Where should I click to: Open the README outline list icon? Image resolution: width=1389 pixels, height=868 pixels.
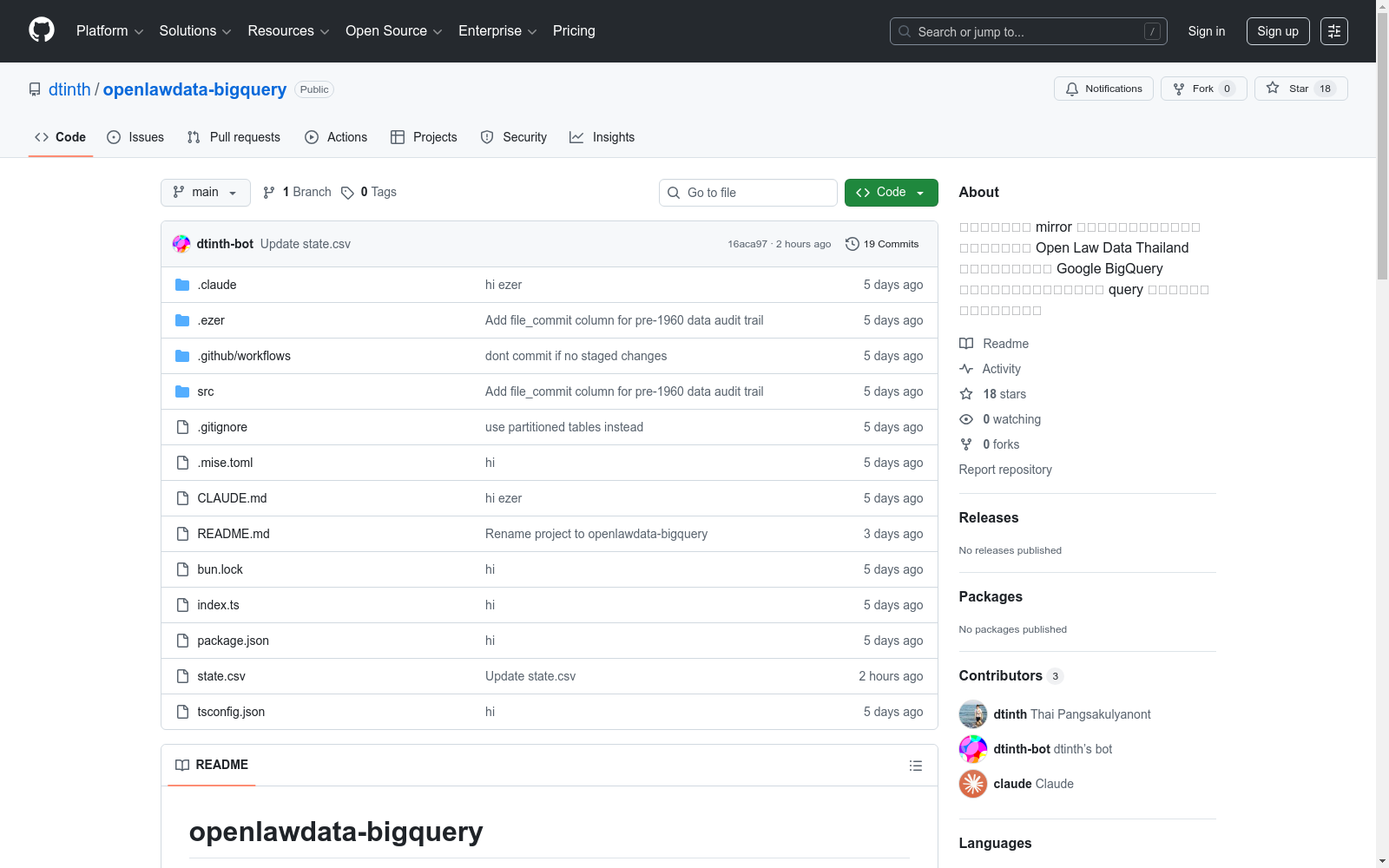pos(916,766)
